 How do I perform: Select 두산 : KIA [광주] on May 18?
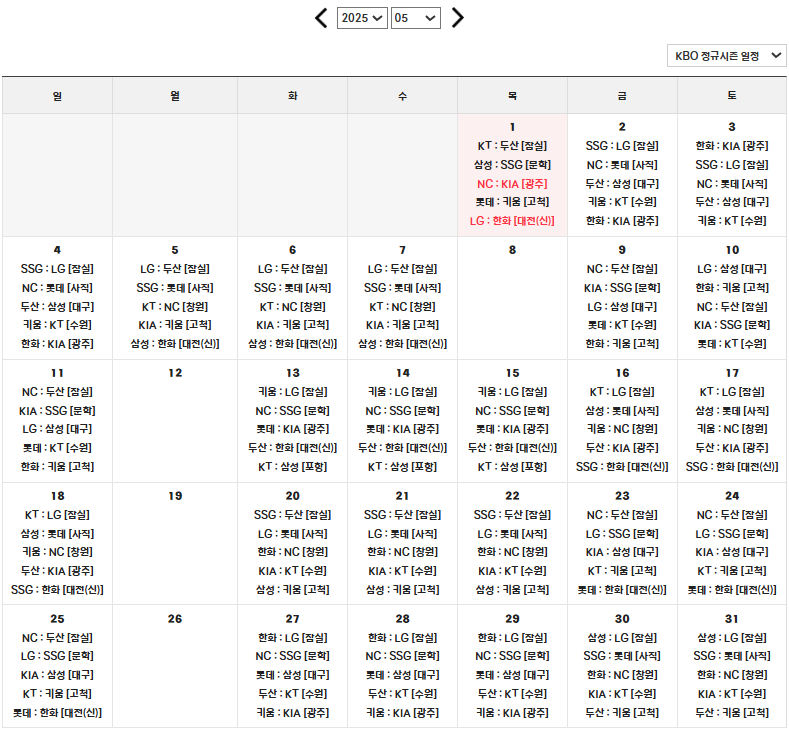57,571
